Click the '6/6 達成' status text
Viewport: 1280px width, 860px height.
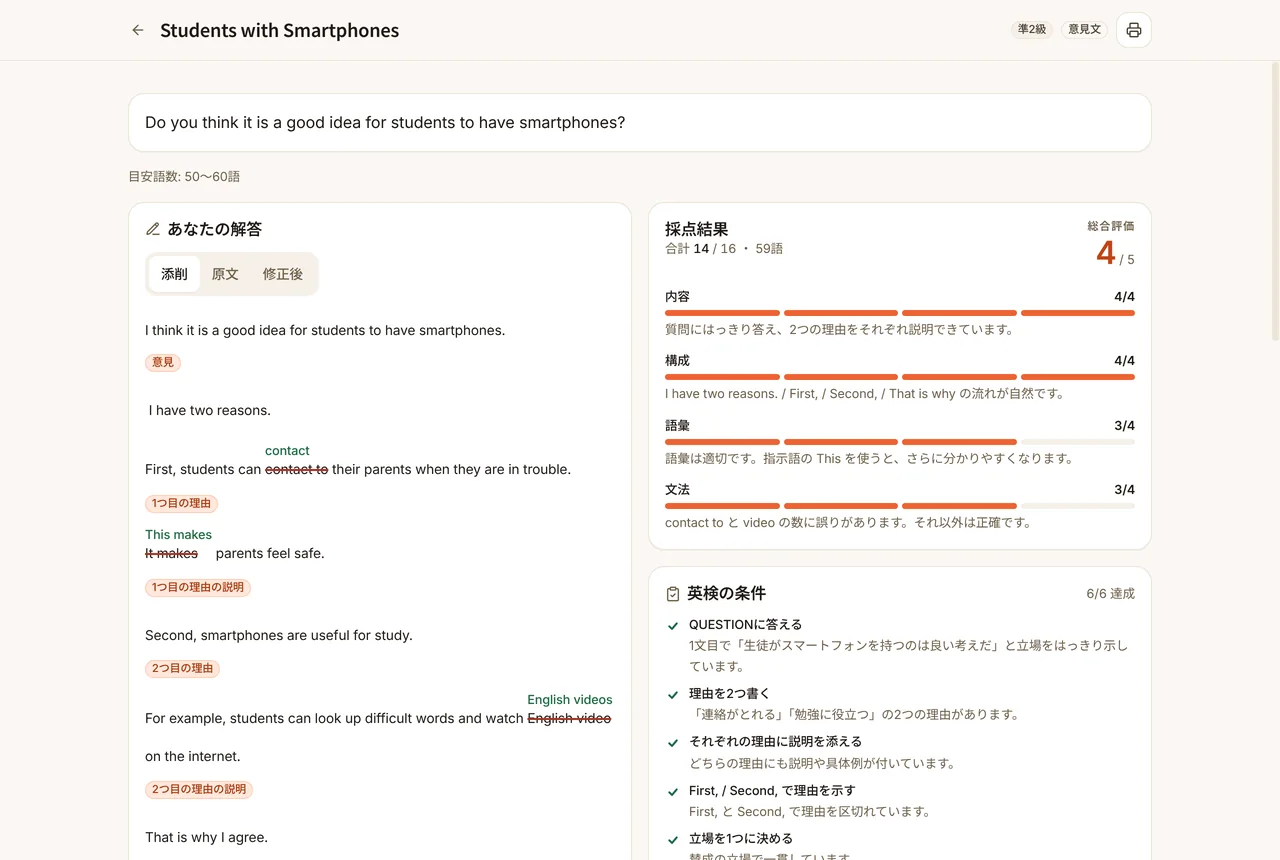point(1110,594)
